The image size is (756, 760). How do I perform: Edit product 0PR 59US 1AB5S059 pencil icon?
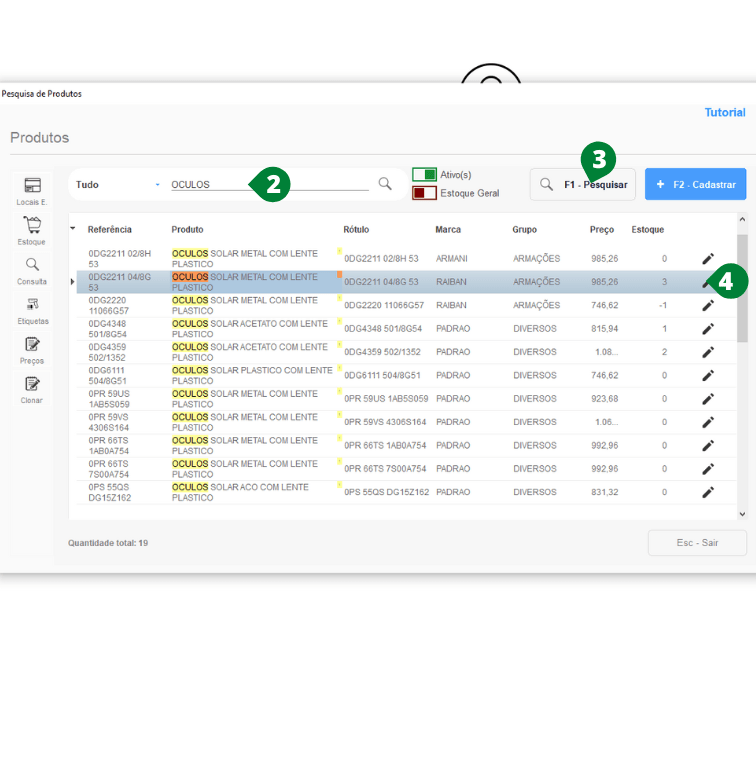(708, 398)
